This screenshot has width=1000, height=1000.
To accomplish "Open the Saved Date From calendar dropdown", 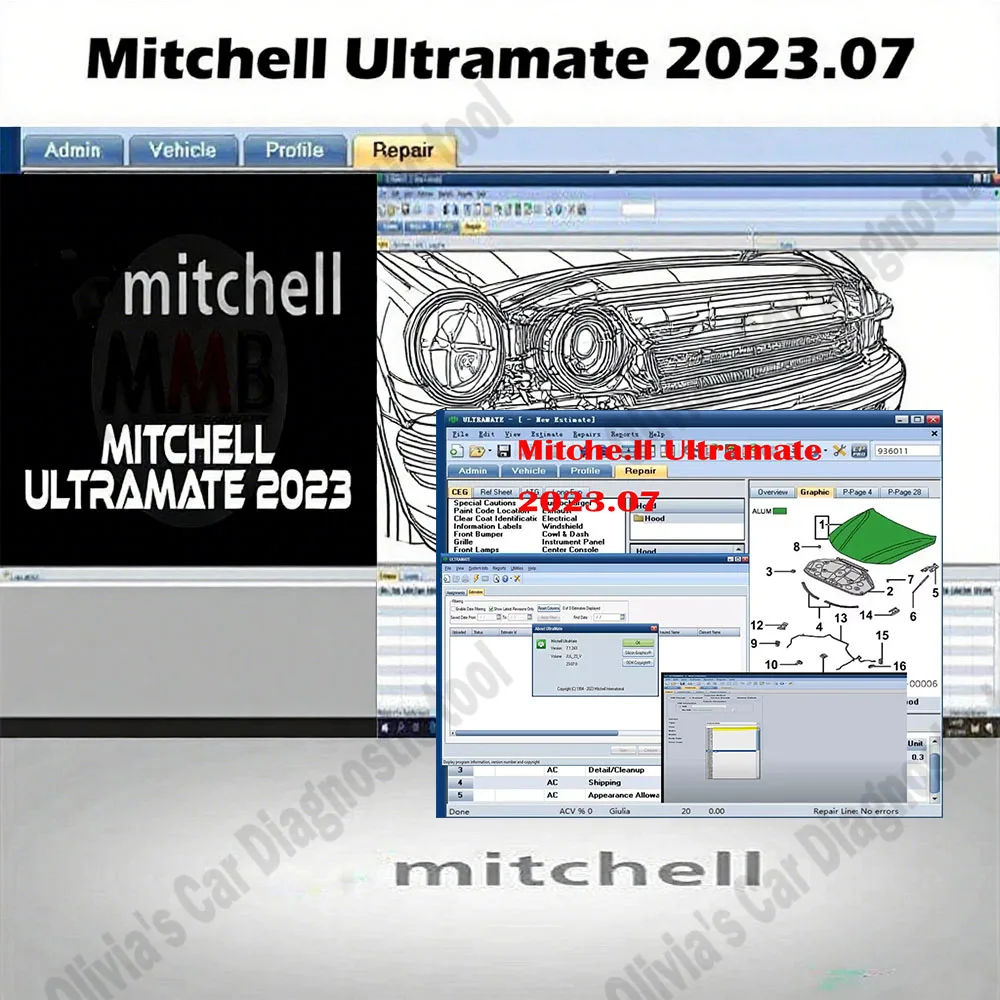I will (x=497, y=617).
